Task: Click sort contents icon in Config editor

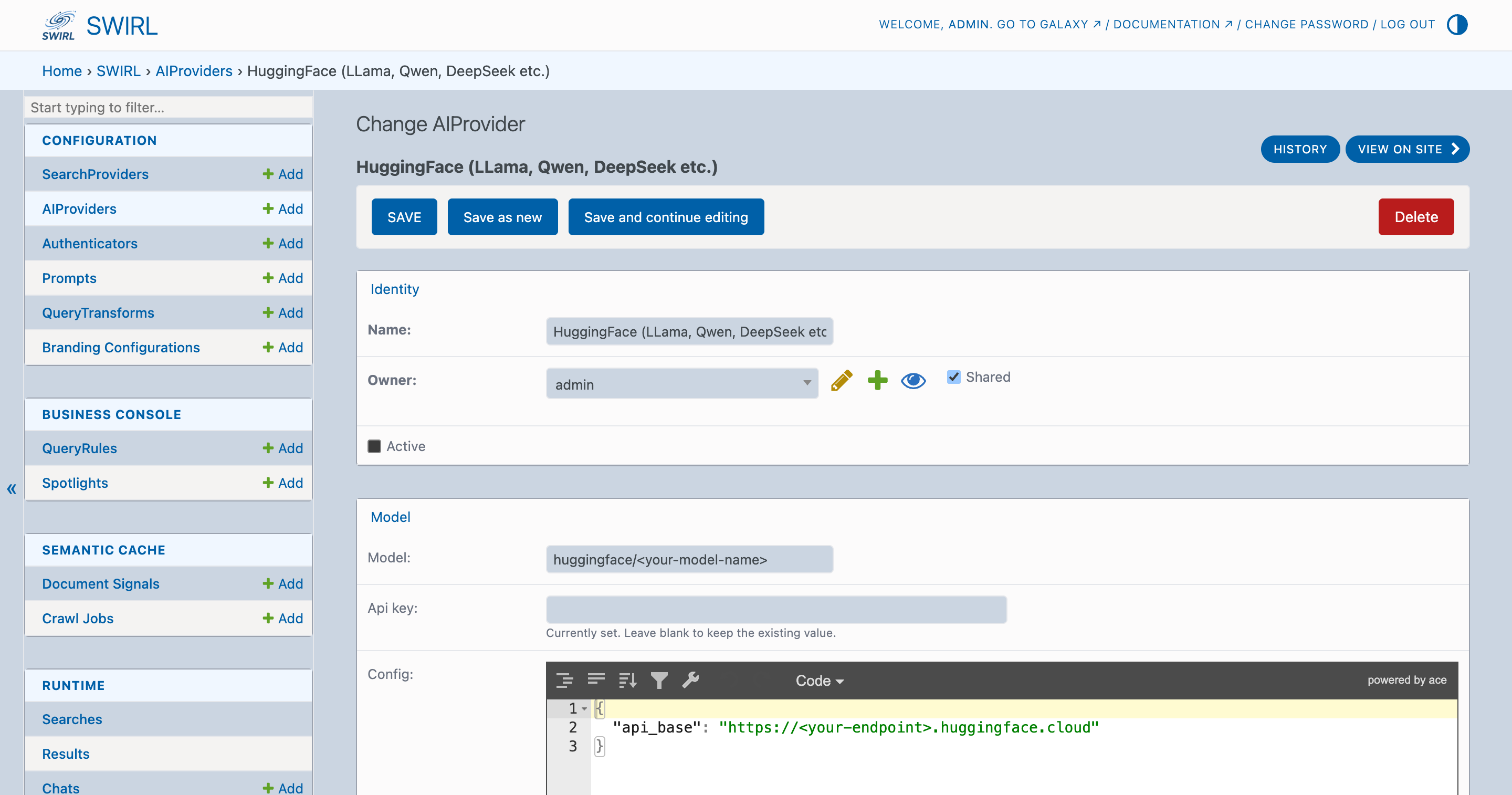Action: [628, 680]
